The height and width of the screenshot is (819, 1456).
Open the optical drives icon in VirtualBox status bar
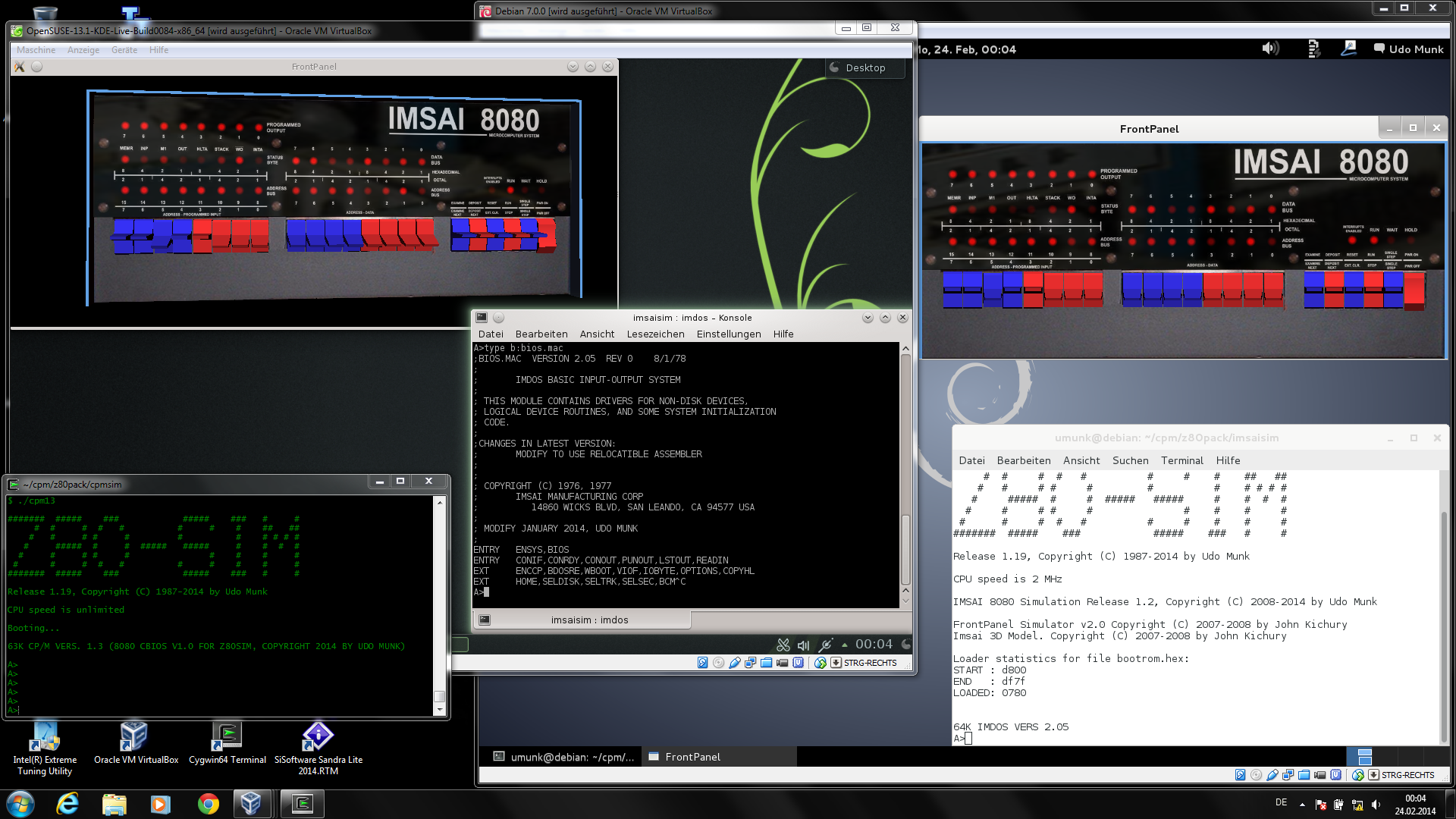click(x=719, y=663)
